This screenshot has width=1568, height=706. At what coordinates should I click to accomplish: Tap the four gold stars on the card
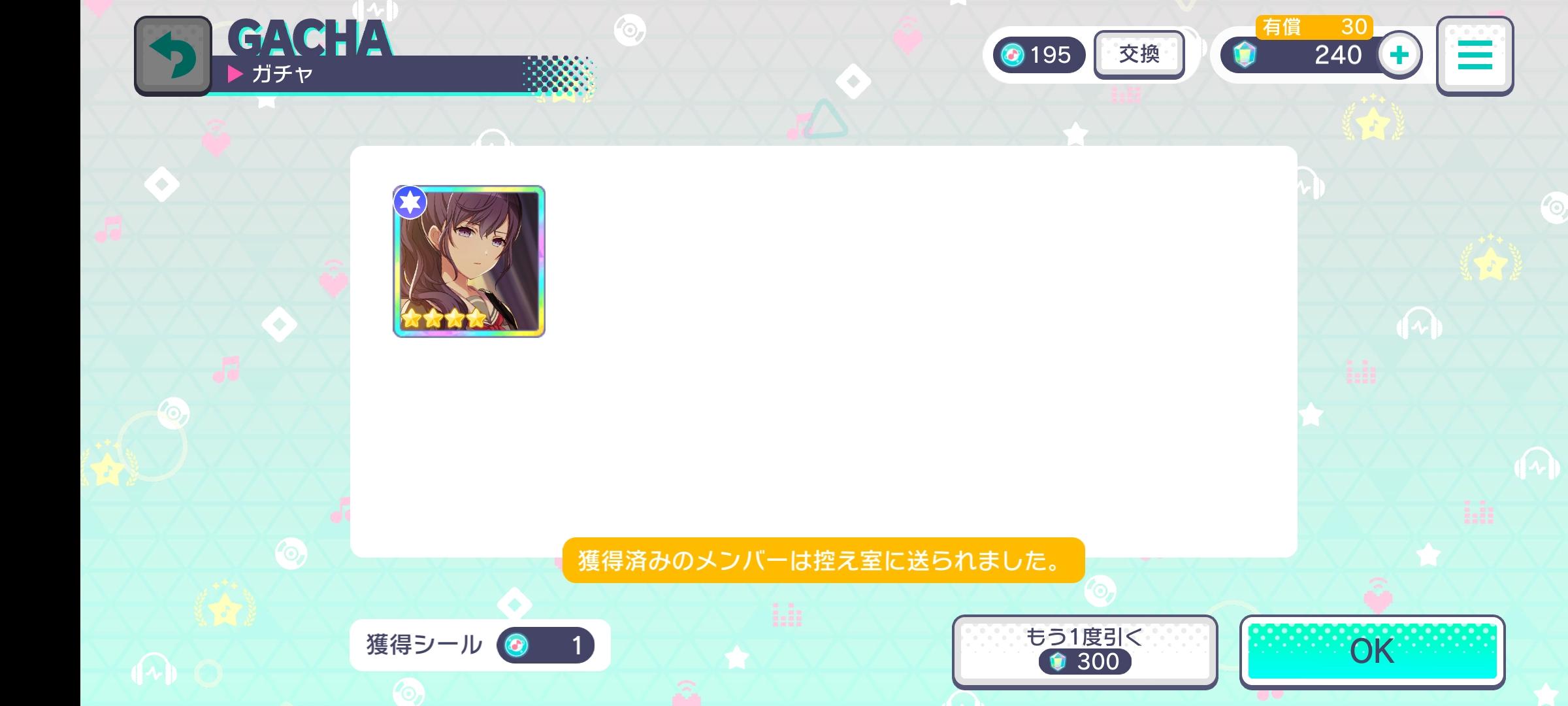pos(444,318)
